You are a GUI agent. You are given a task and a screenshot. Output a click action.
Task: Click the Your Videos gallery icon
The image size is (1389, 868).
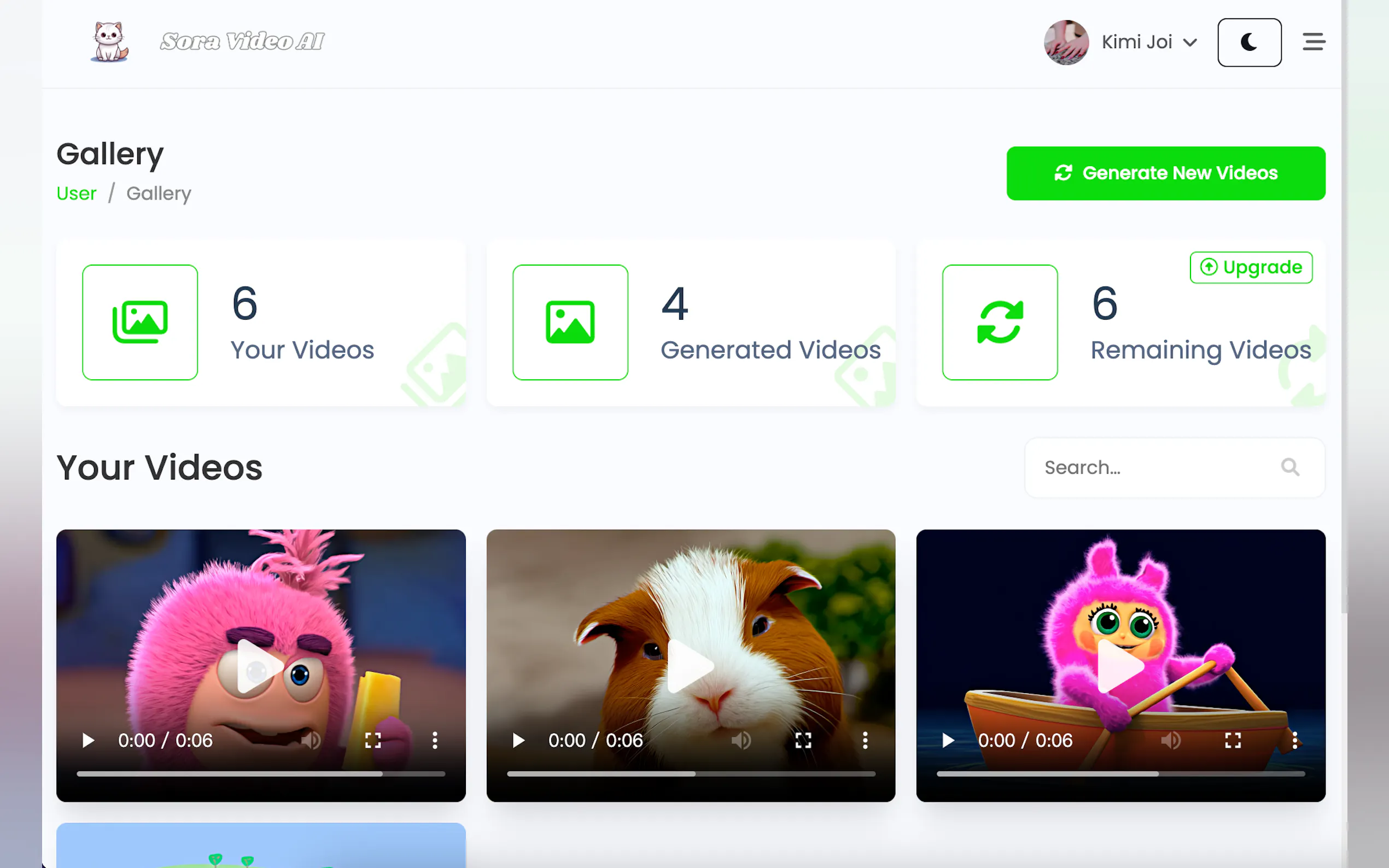tap(140, 322)
